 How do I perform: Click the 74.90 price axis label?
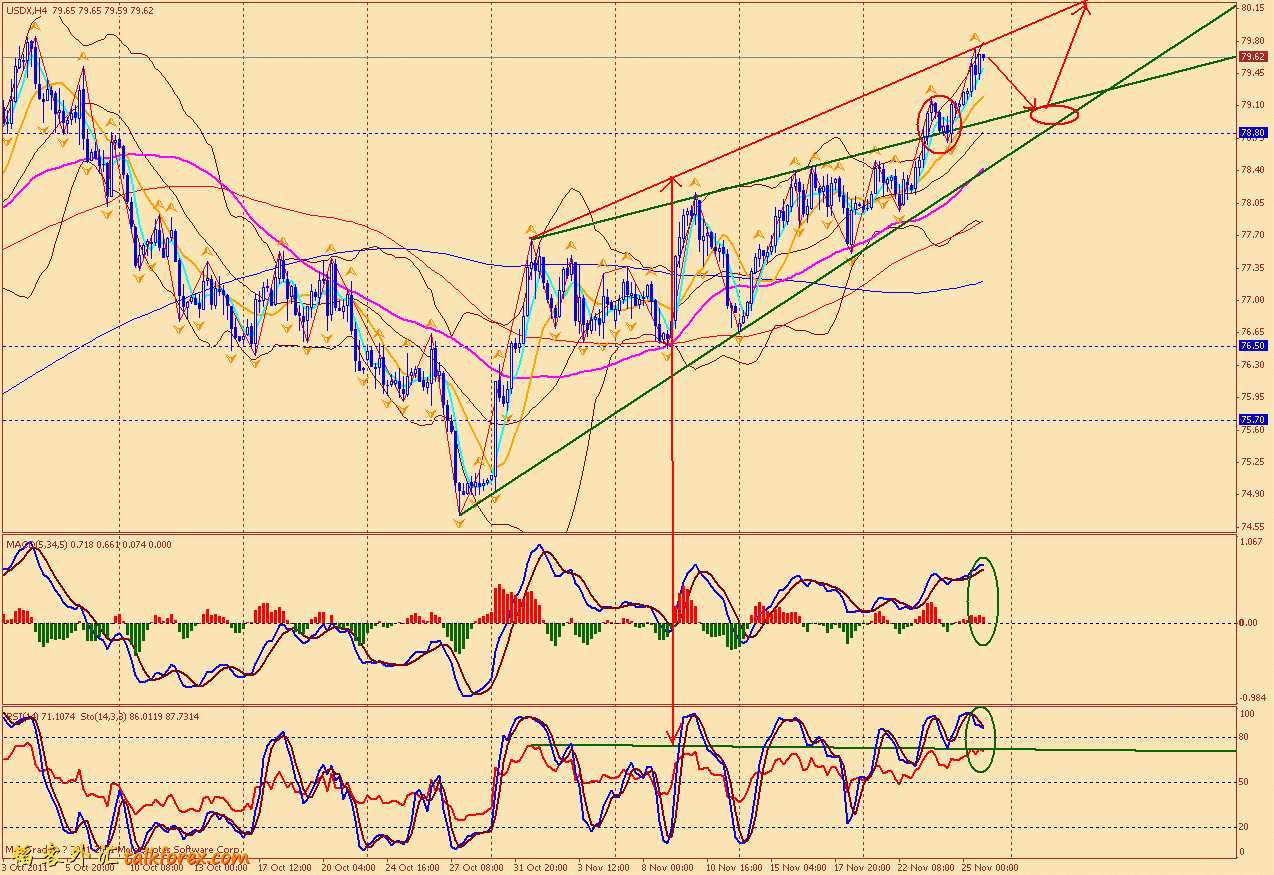[1255, 494]
